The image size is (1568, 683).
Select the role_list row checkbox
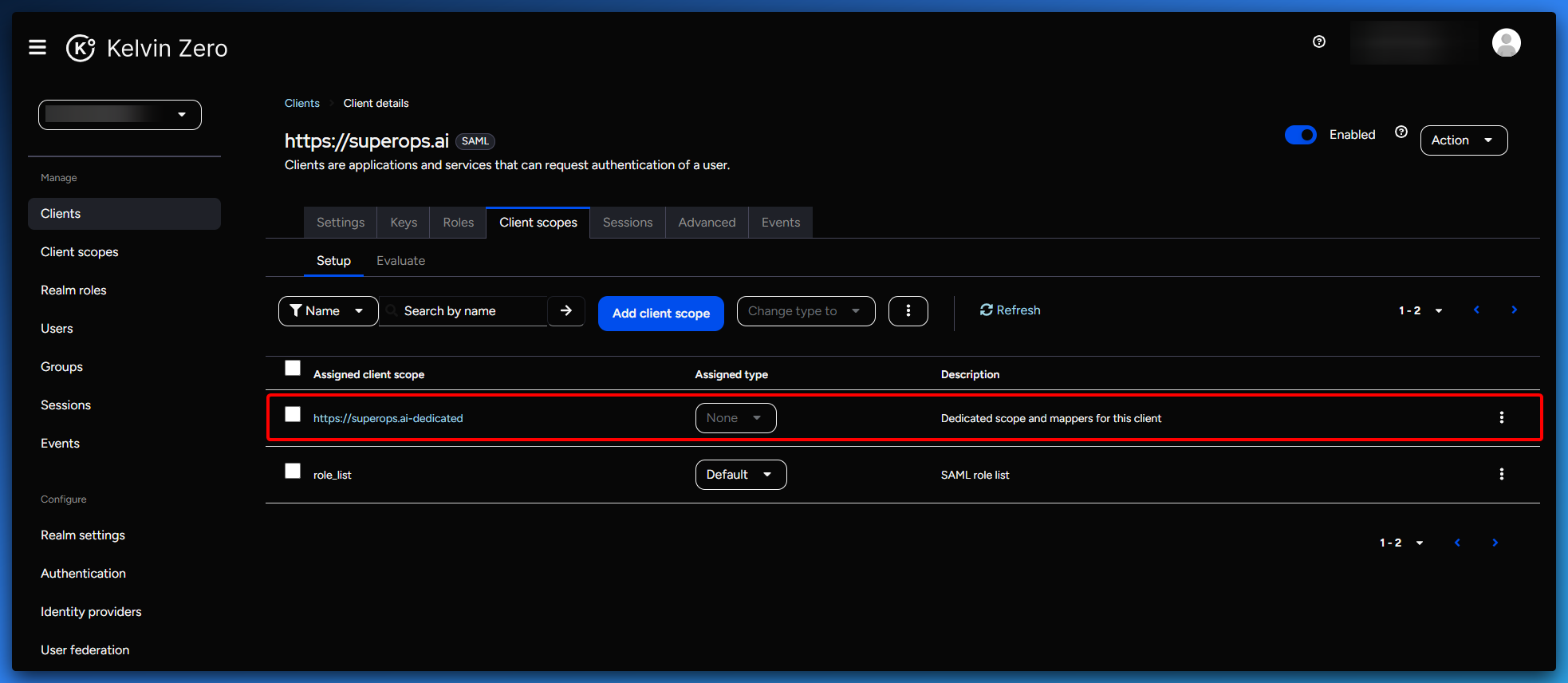[293, 471]
